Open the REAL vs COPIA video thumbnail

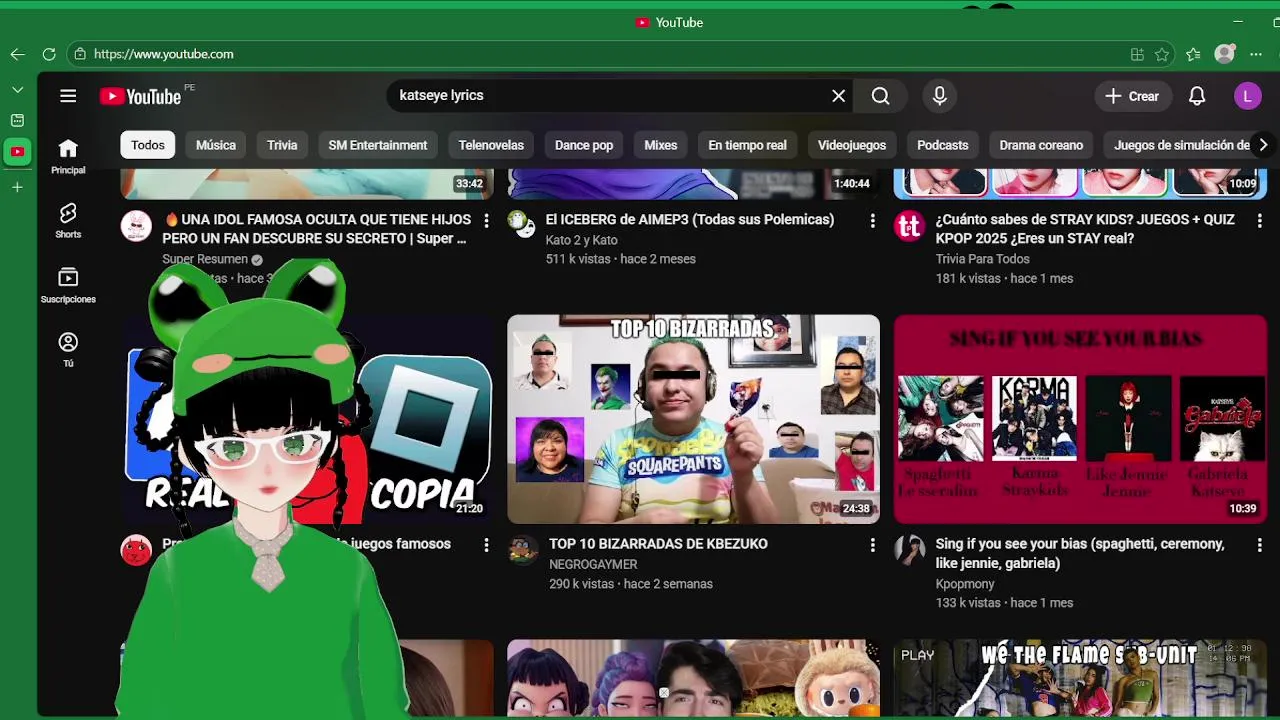pyautogui.click(x=307, y=419)
